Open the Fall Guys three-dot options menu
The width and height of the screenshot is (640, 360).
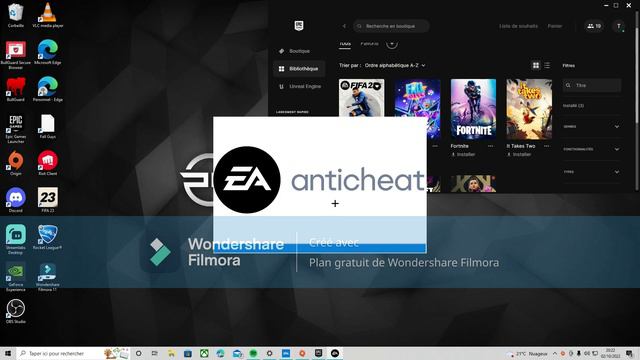pos(435,146)
